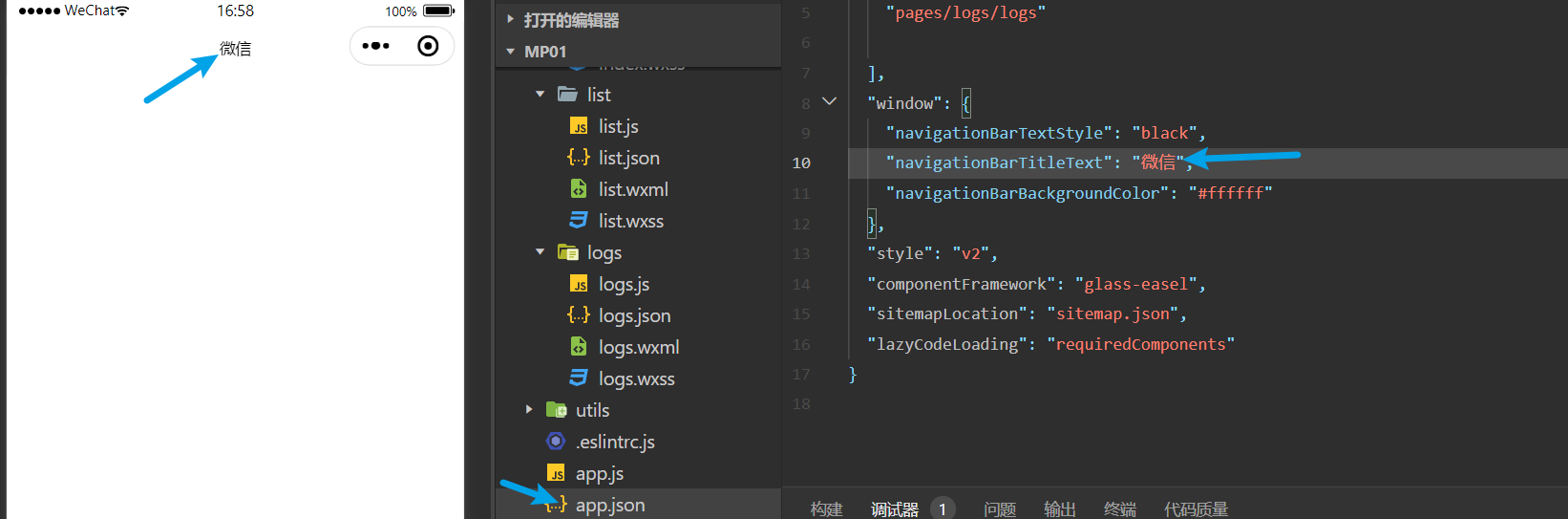The height and width of the screenshot is (519, 1568).
Task: Switch to the 问题 tab
Action: click(1000, 509)
